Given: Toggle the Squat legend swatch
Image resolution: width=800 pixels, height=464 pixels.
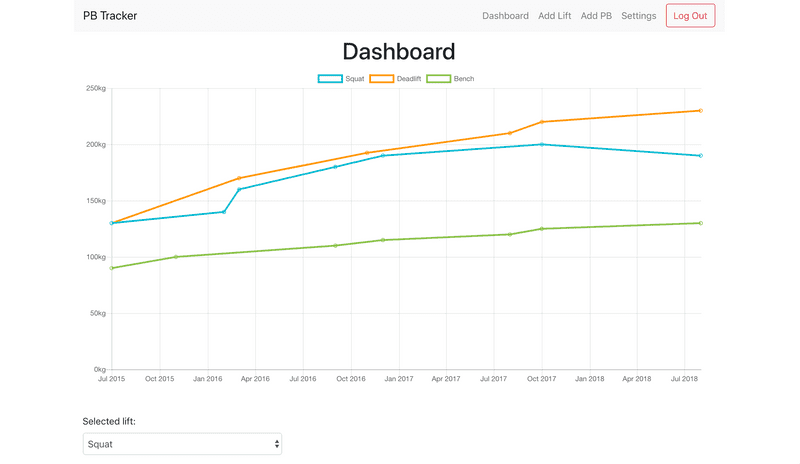Looking at the screenshot, I should coord(330,79).
